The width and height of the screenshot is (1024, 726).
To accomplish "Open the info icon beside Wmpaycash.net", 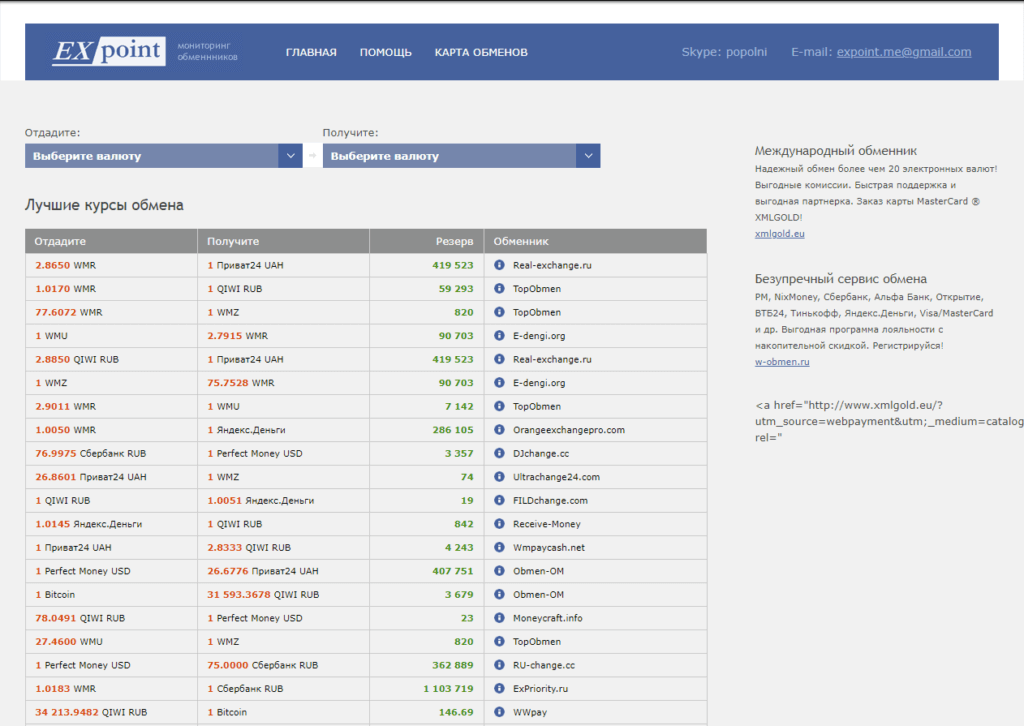I will [x=500, y=547].
